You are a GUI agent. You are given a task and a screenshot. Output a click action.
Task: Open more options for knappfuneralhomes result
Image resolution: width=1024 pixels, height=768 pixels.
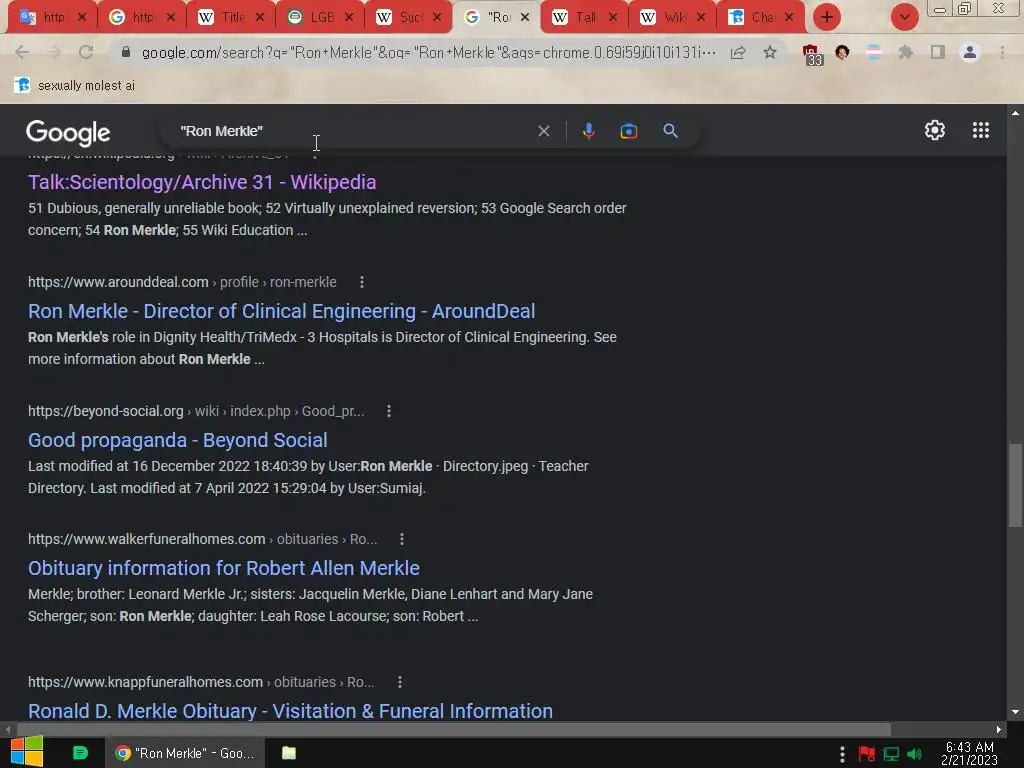[x=400, y=682]
